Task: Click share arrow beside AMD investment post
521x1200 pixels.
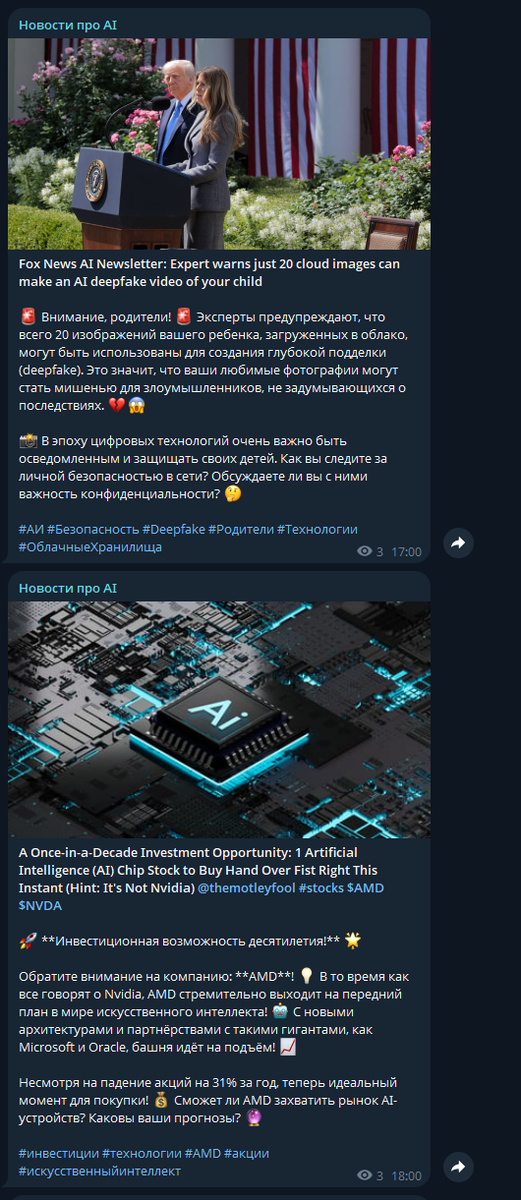Action: tap(458, 1167)
